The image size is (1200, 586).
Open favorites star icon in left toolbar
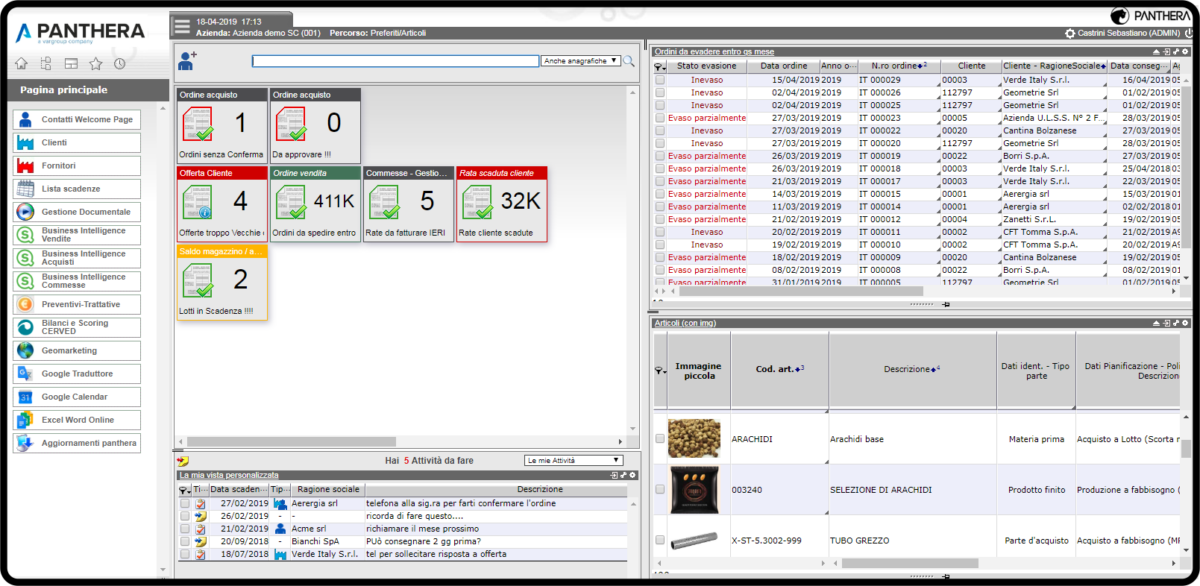[95, 64]
